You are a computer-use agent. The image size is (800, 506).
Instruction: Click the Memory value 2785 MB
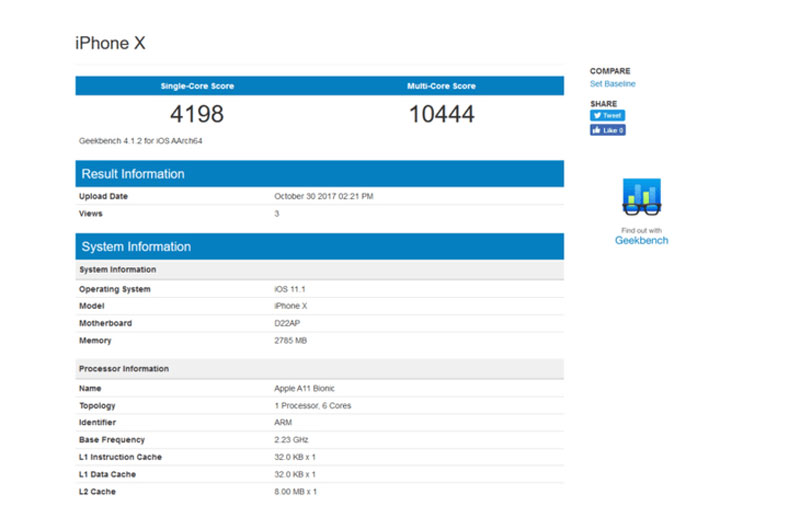pos(290,341)
